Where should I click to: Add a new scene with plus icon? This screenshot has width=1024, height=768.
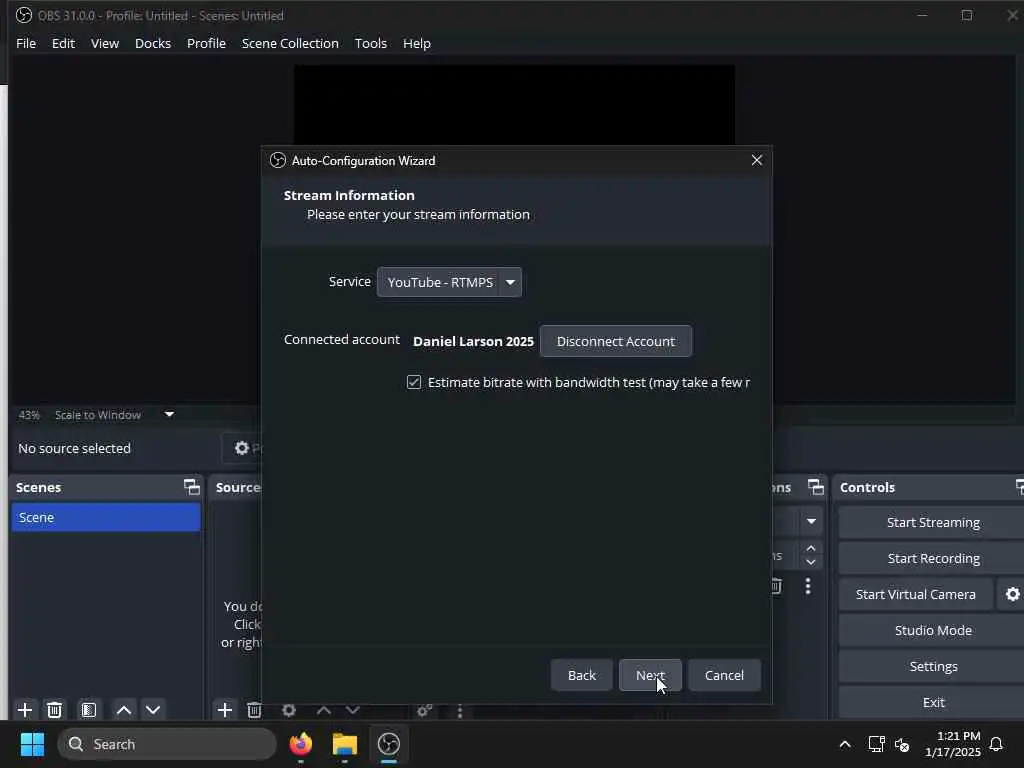click(25, 710)
